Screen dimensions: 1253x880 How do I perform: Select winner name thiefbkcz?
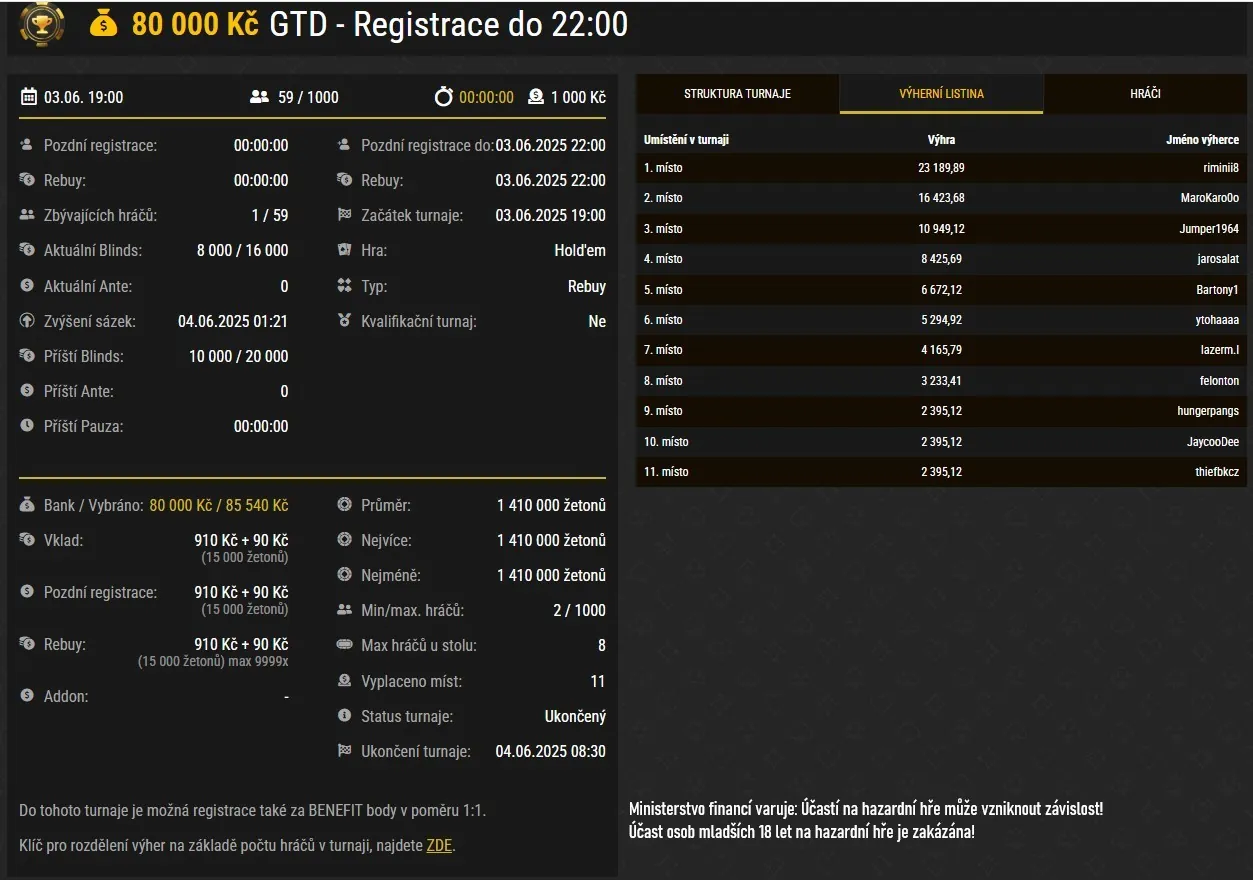(1216, 472)
